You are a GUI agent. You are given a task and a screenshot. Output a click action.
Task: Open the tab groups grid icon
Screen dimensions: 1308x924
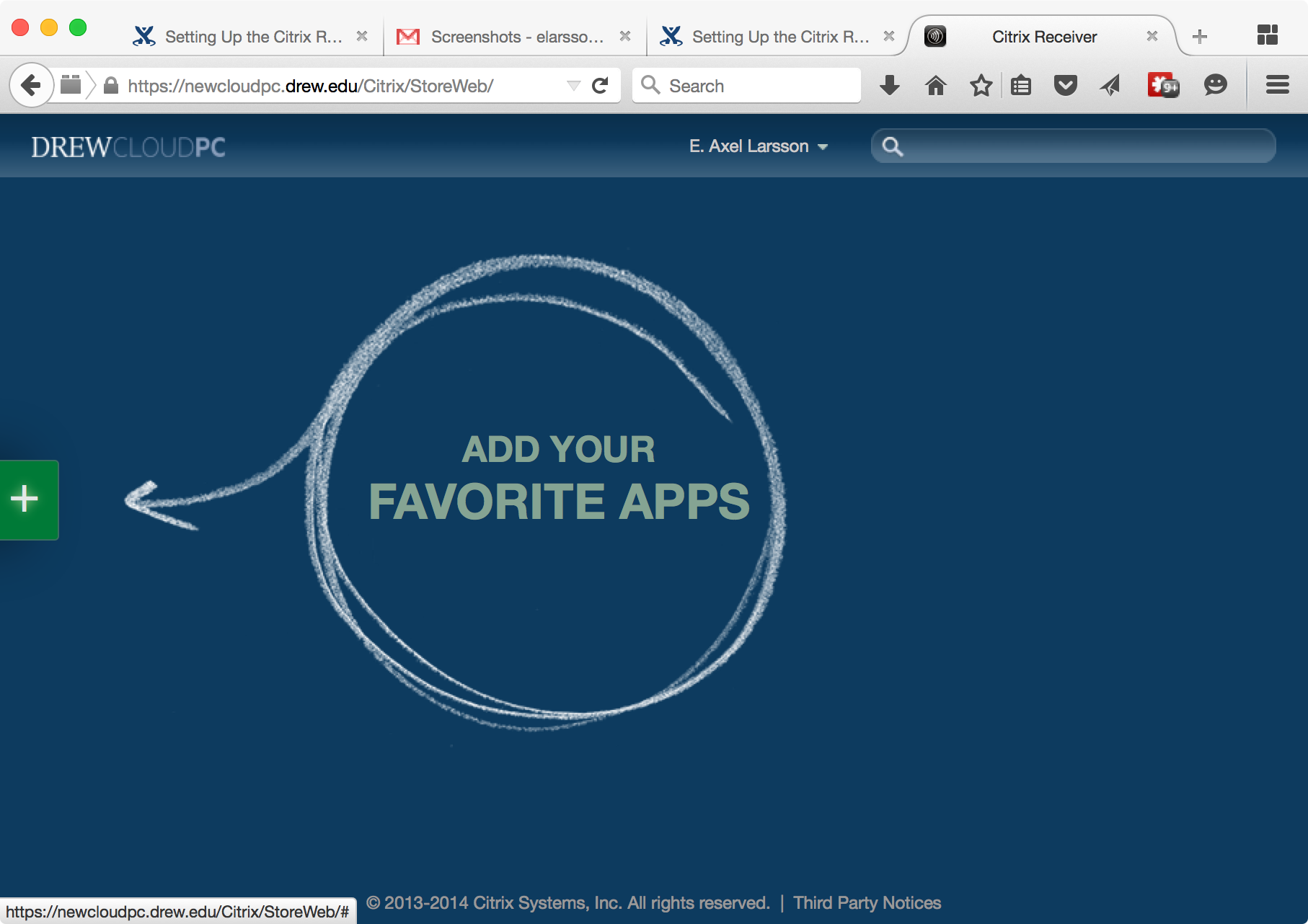[1267, 35]
